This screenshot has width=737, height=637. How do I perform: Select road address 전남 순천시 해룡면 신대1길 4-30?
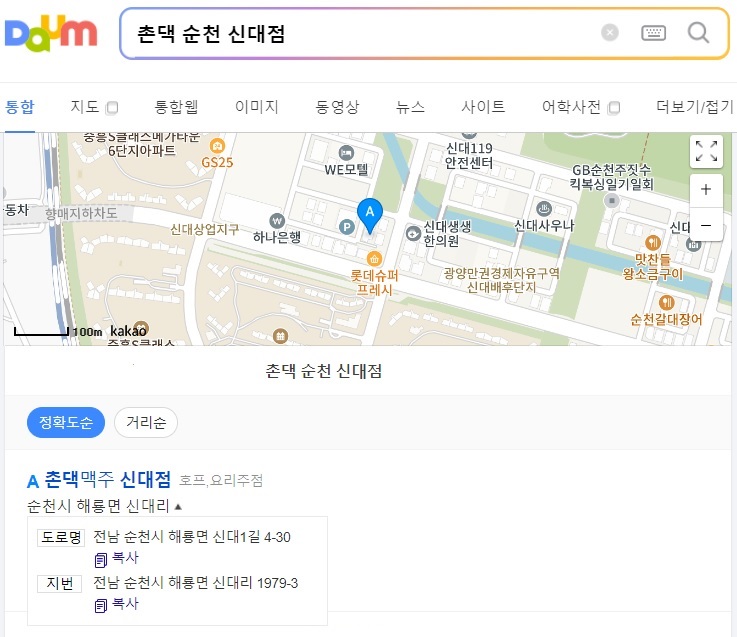coord(192,537)
